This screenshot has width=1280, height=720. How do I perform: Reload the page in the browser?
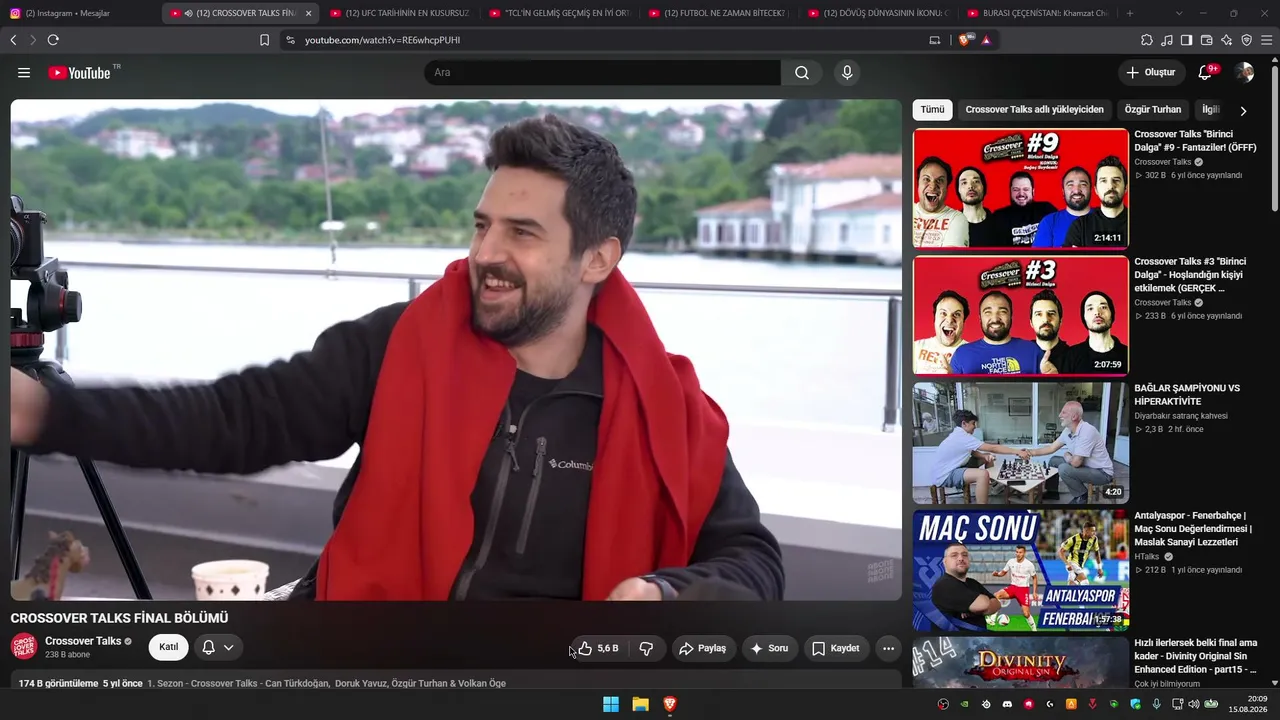point(53,40)
